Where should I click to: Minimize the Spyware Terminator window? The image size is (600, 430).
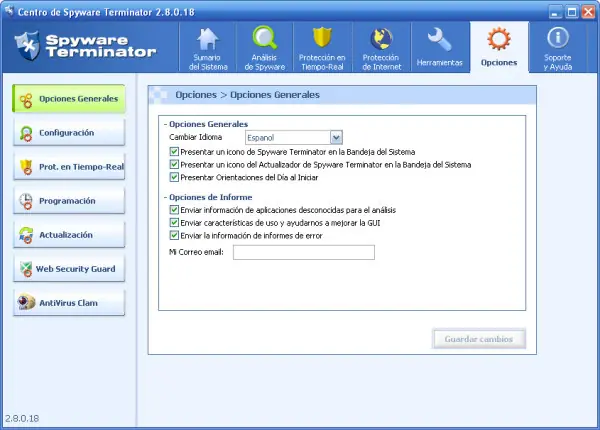[x=555, y=12]
